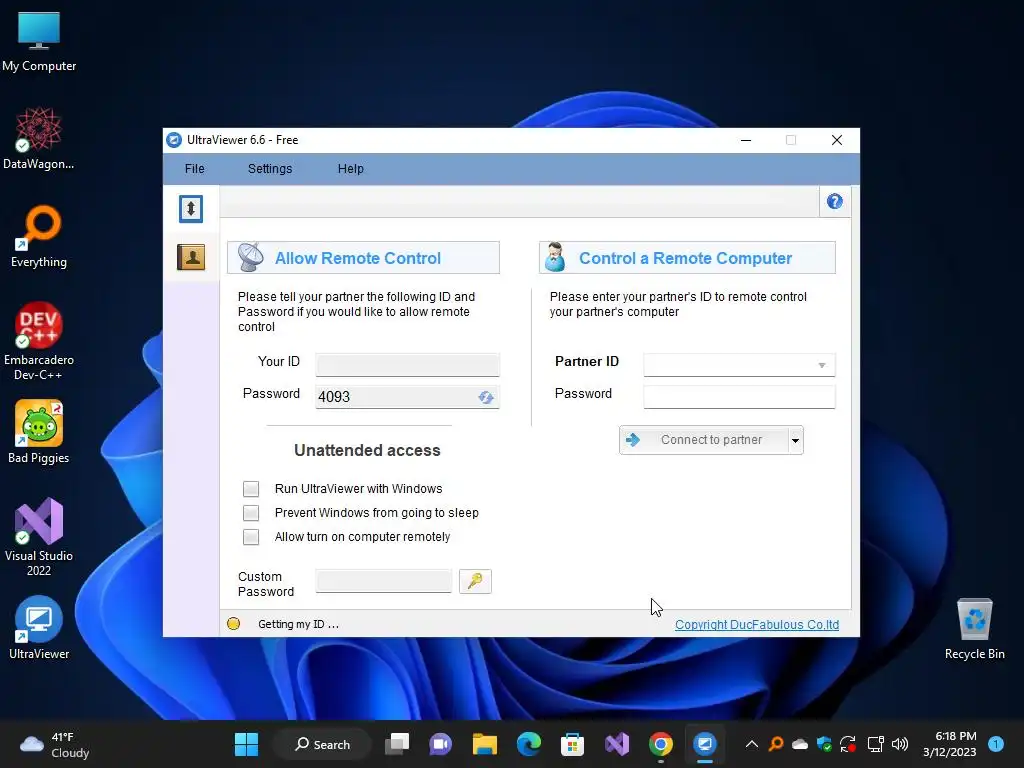The image size is (1024, 768).
Task: Open the Settings menu
Action: (x=270, y=168)
